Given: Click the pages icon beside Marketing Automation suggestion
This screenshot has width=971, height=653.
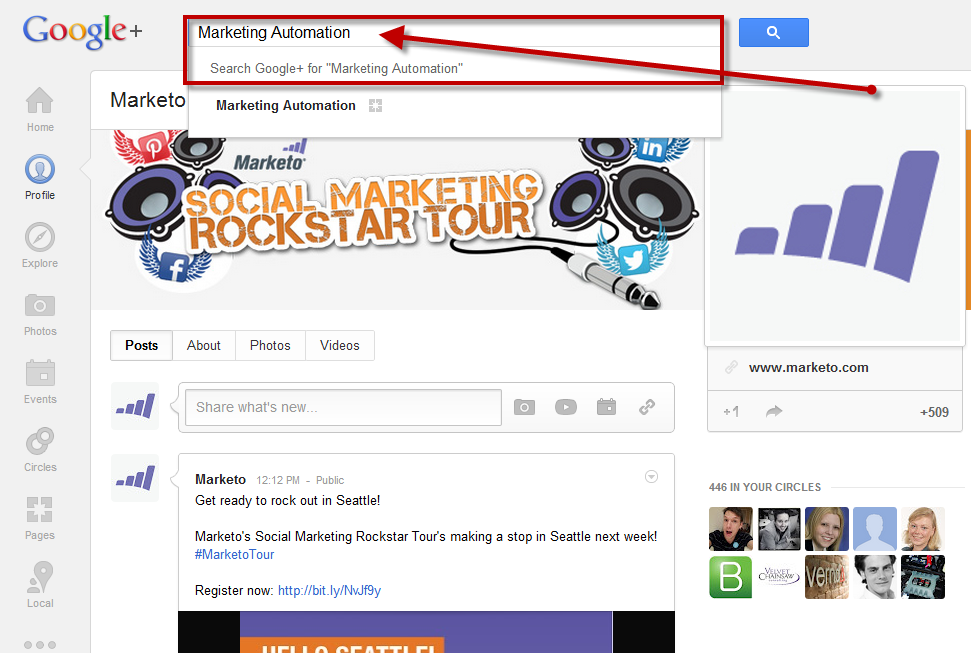Looking at the screenshot, I should (x=375, y=105).
